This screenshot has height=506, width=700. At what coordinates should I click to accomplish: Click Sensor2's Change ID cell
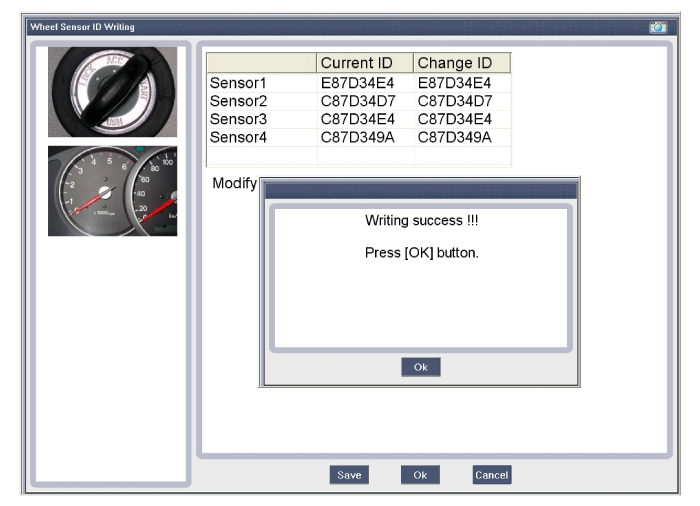click(461, 101)
